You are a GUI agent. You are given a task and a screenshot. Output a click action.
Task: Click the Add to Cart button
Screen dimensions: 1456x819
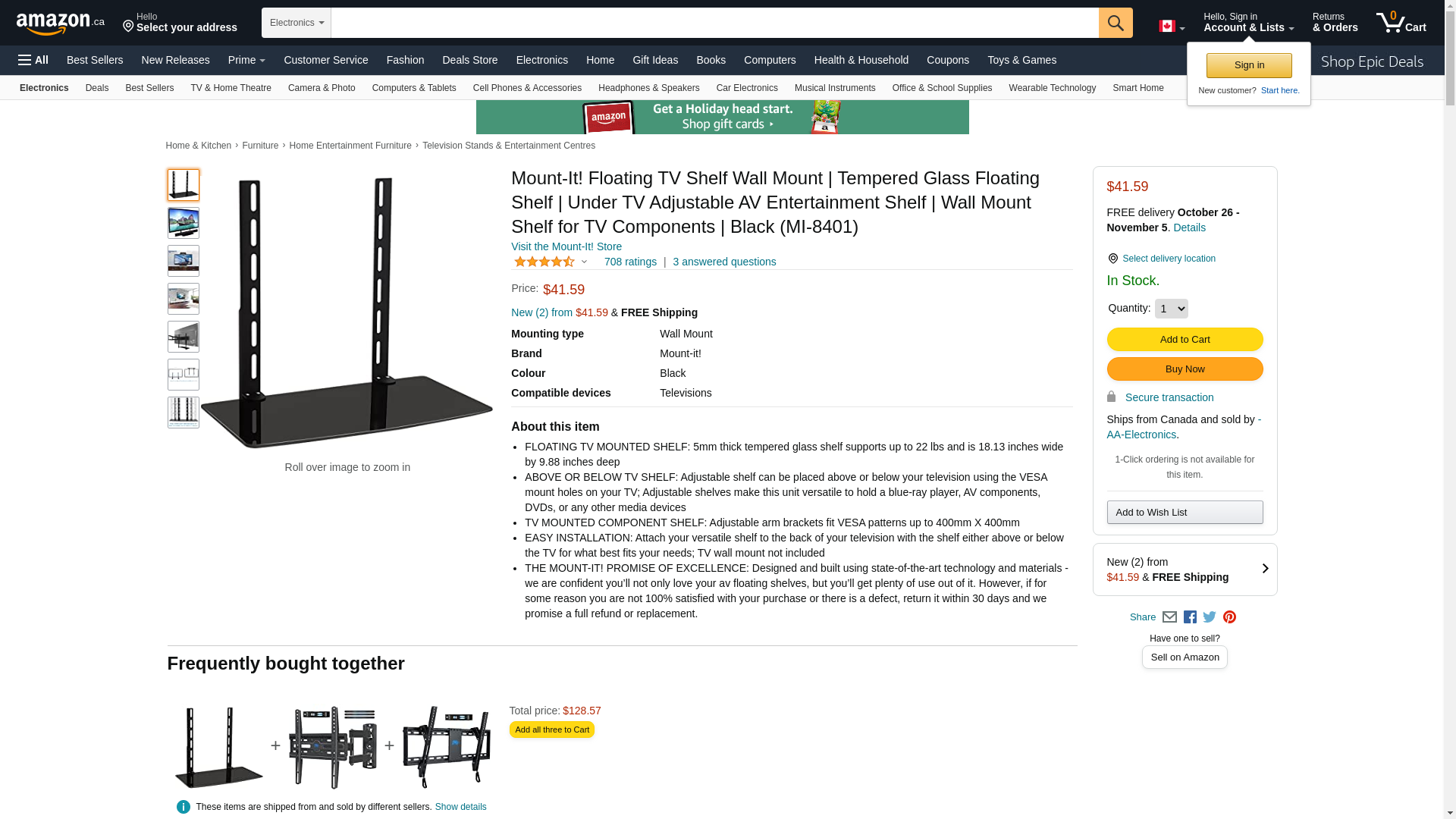pos(1185,339)
